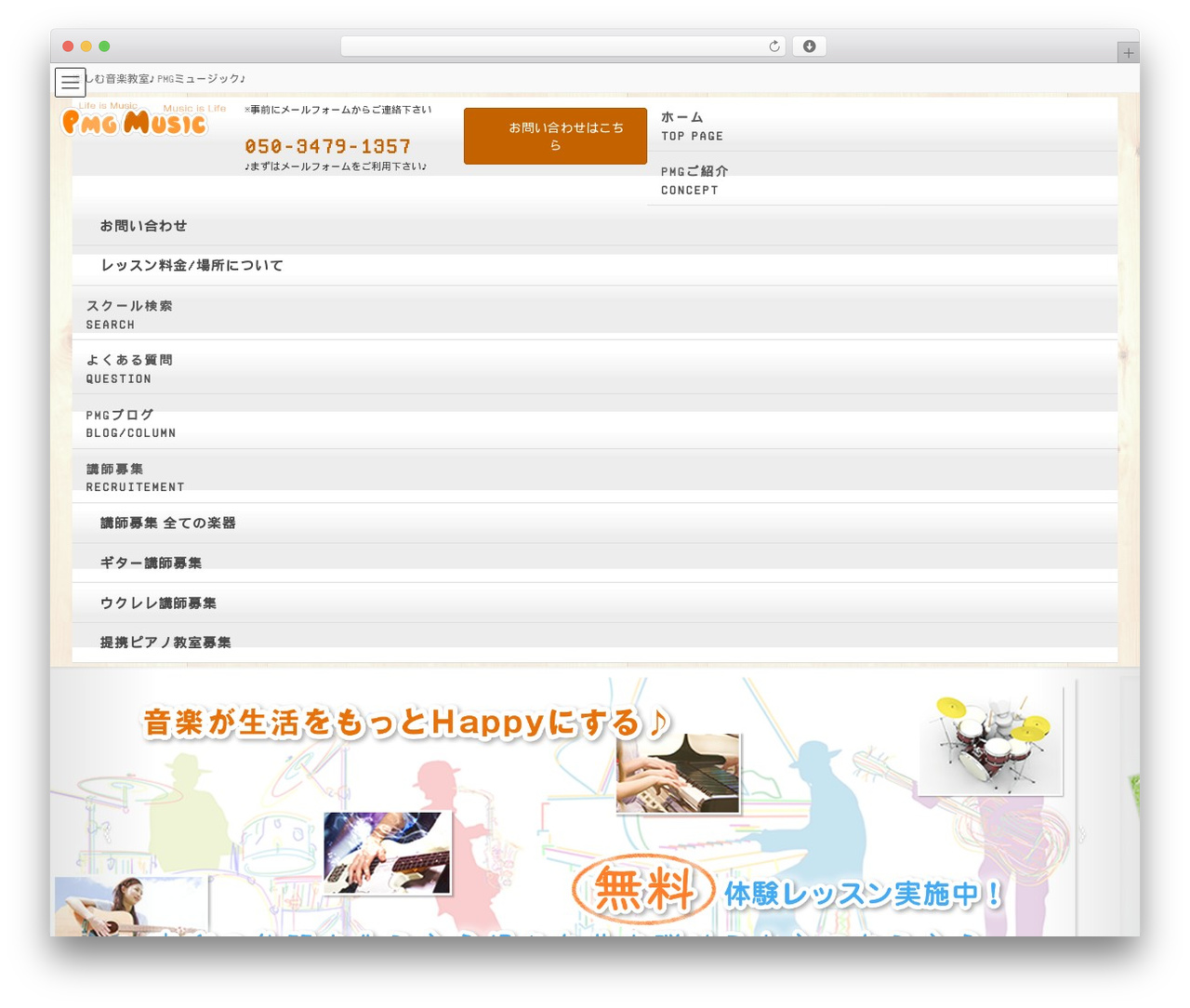Open the PMGご紹介 CONCEPT menu item

point(882,180)
